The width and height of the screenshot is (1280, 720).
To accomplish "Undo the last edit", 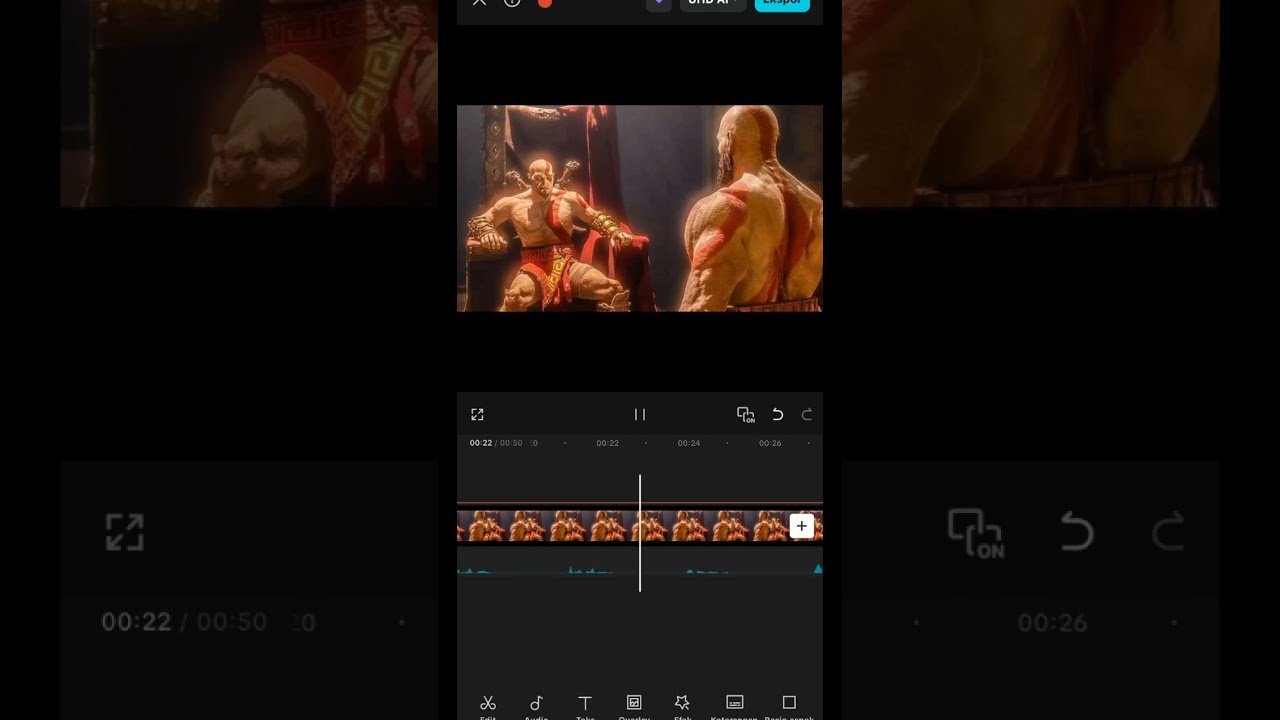I will pyautogui.click(x=777, y=414).
